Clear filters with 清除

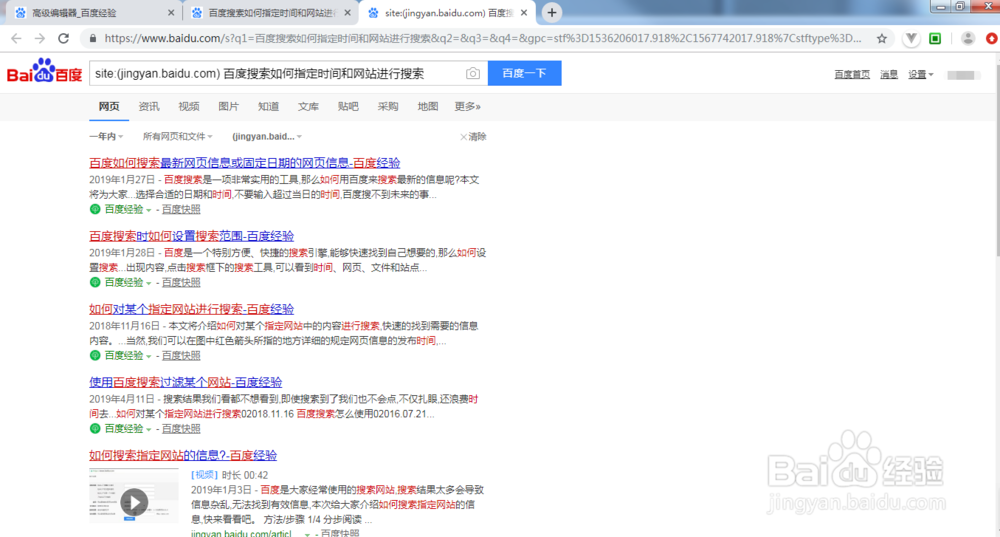coord(478,136)
